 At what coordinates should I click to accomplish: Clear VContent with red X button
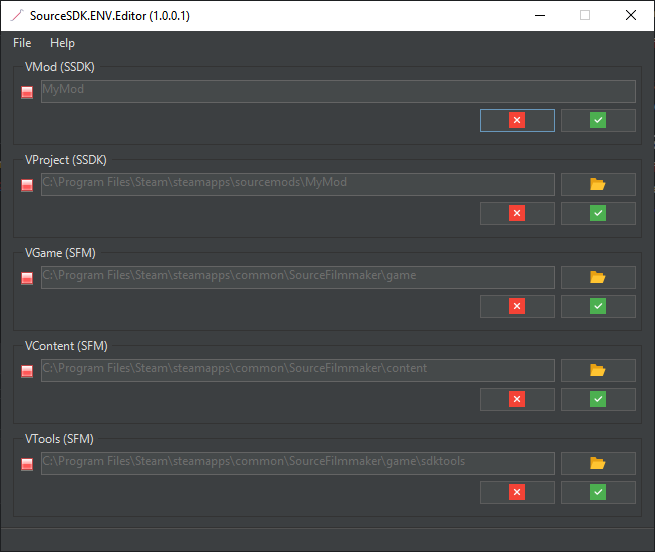(517, 399)
